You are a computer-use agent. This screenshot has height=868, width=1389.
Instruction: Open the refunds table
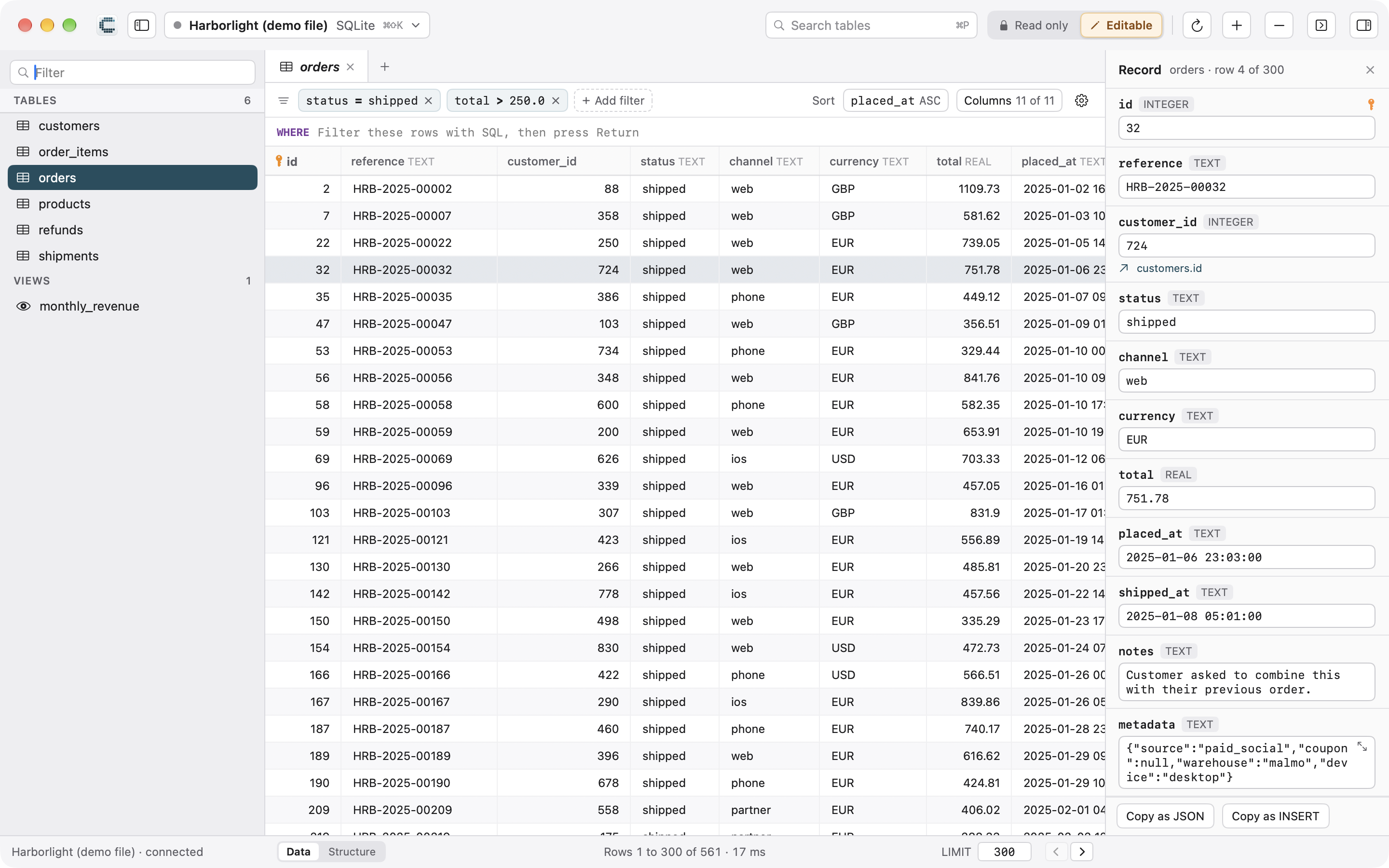point(133,230)
